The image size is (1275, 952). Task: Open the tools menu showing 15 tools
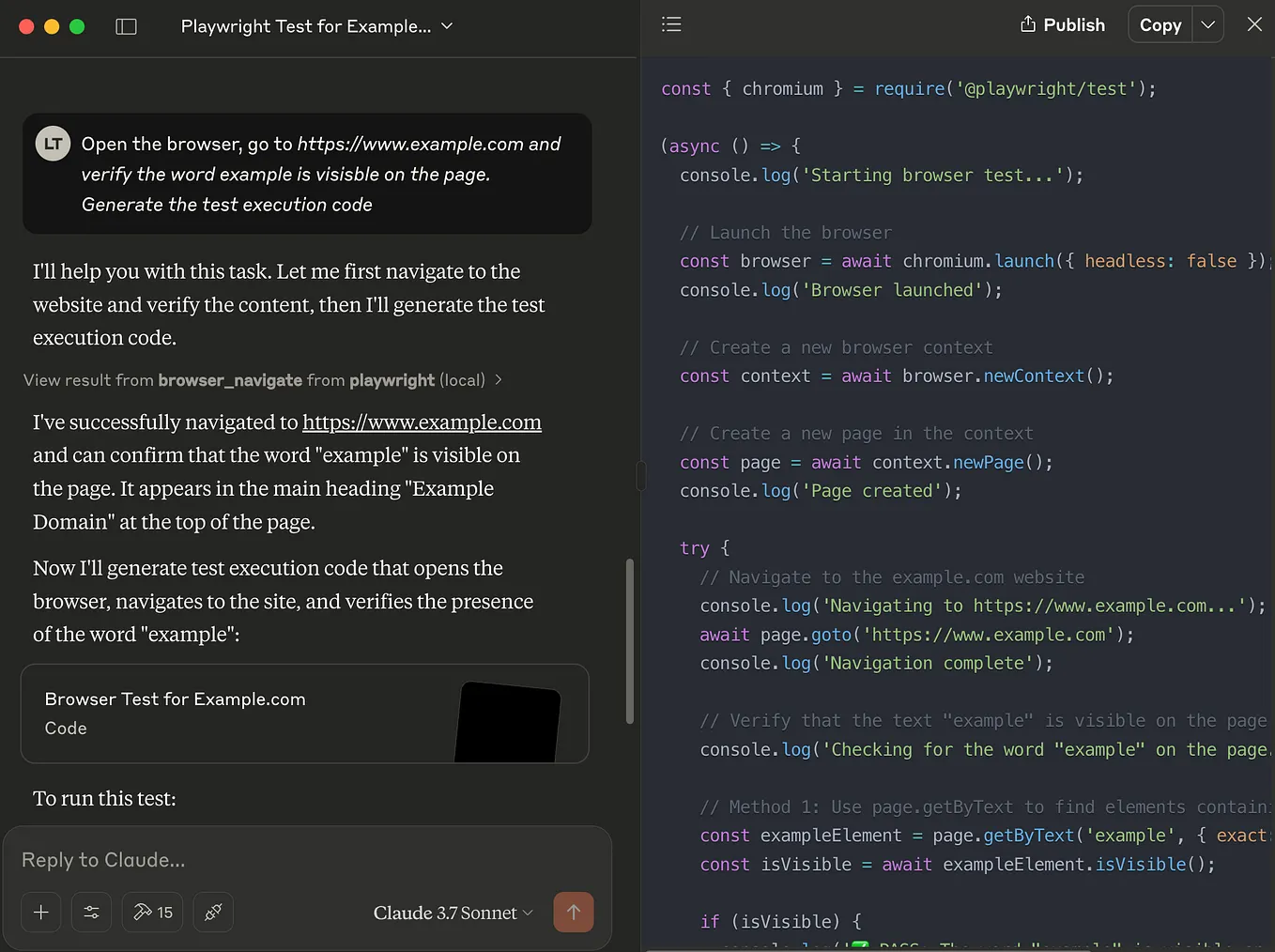point(152,912)
